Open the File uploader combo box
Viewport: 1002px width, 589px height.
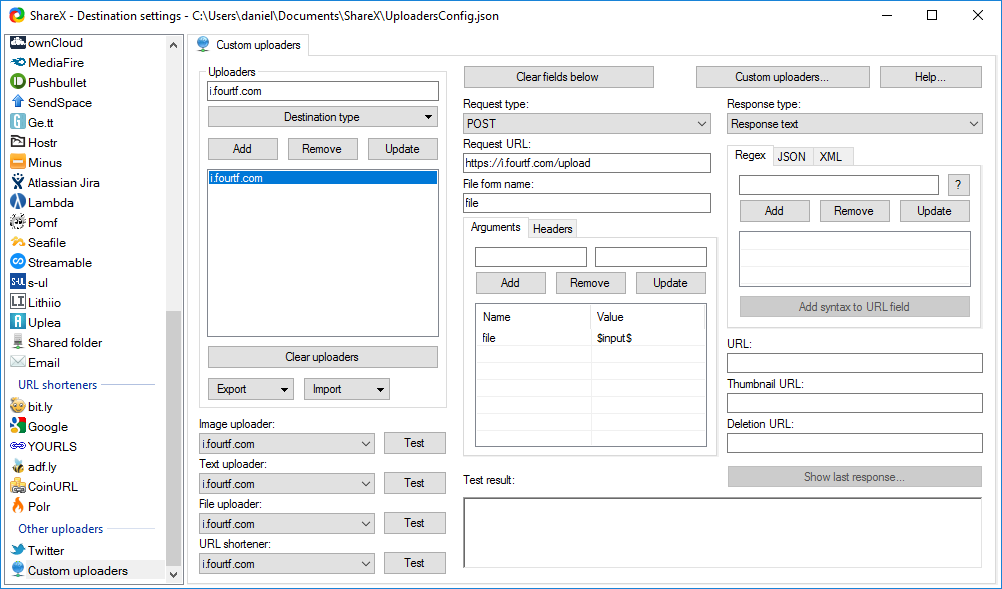[287, 524]
